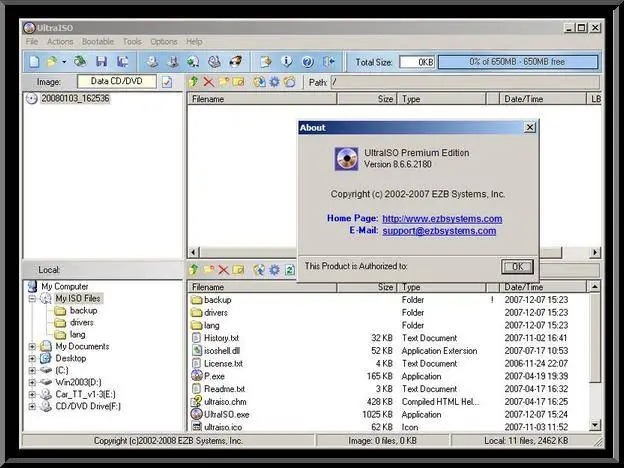The height and width of the screenshot is (468, 624).
Task: Click the Save floppy disk icon
Action: click(101, 61)
